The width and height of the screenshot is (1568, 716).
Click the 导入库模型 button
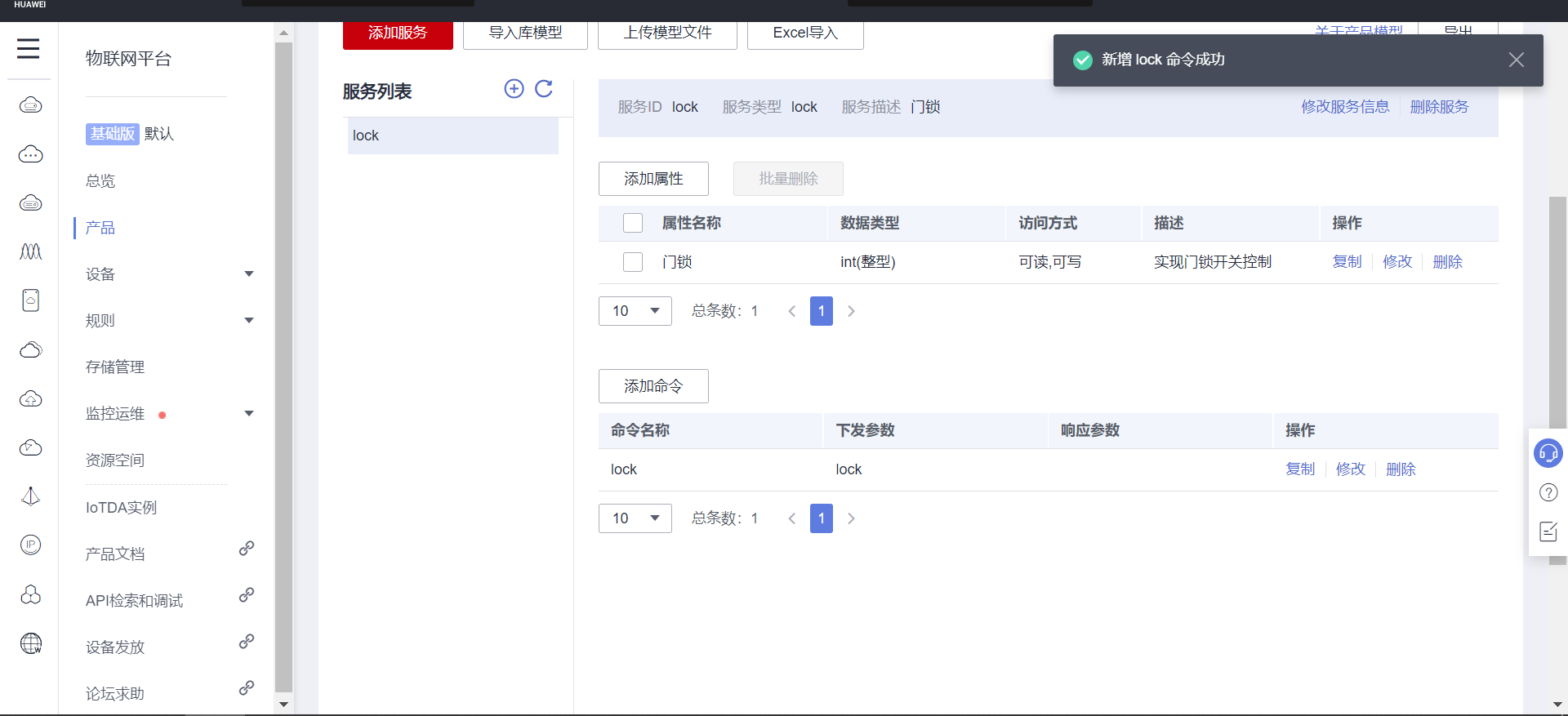coord(525,33)
